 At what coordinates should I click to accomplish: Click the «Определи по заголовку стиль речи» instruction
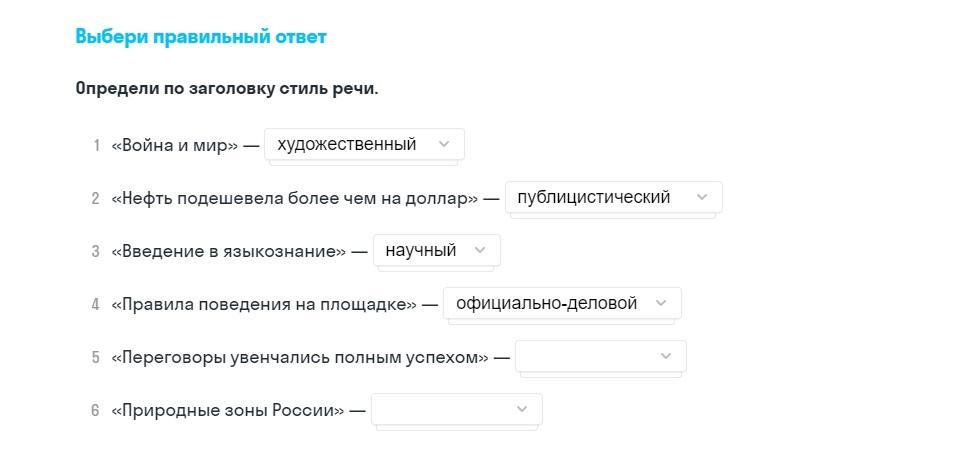coord(227,88)
